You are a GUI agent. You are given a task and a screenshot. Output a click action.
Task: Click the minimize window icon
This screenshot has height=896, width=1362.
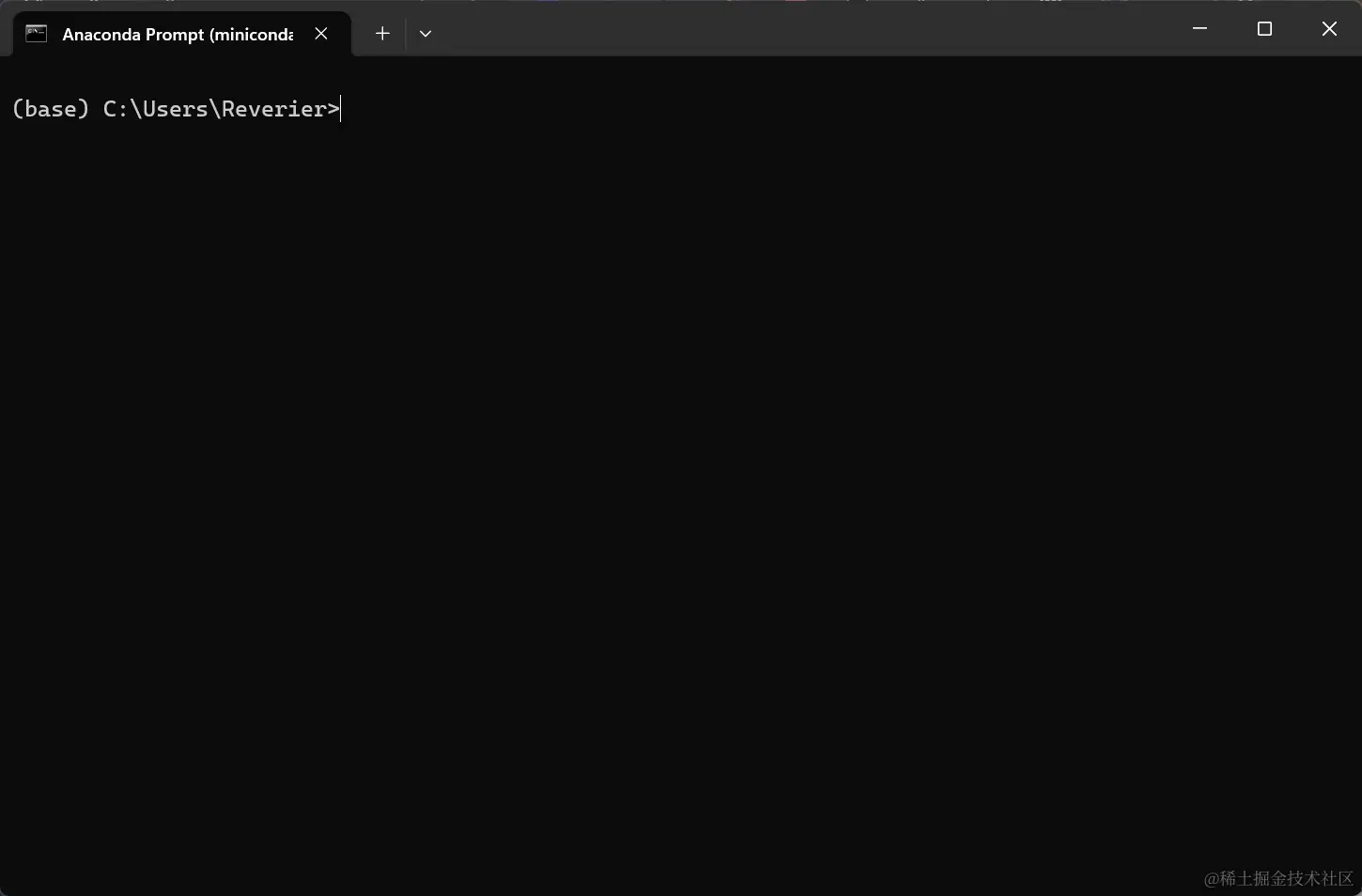click(1199, 28)
